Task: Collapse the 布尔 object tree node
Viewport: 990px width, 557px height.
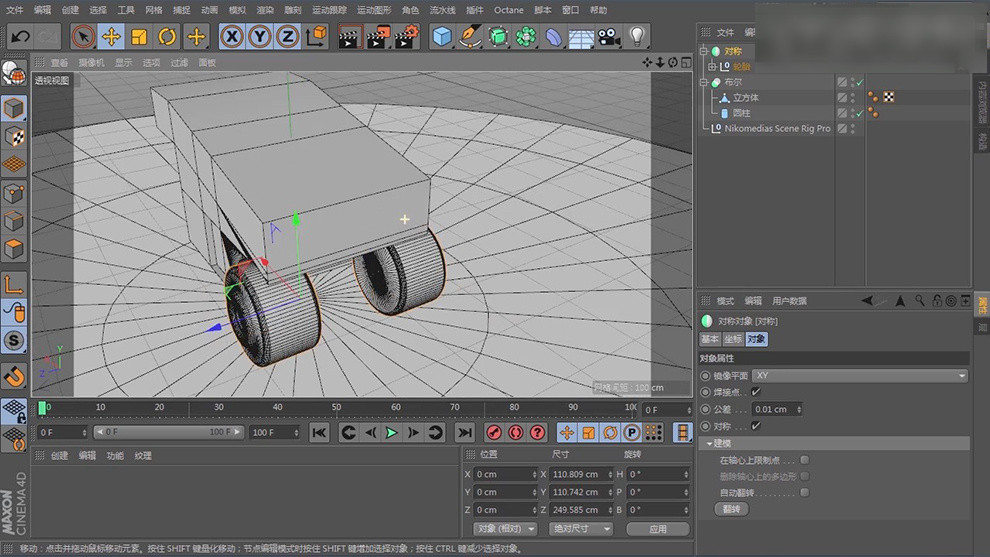Action: (704, 82)
